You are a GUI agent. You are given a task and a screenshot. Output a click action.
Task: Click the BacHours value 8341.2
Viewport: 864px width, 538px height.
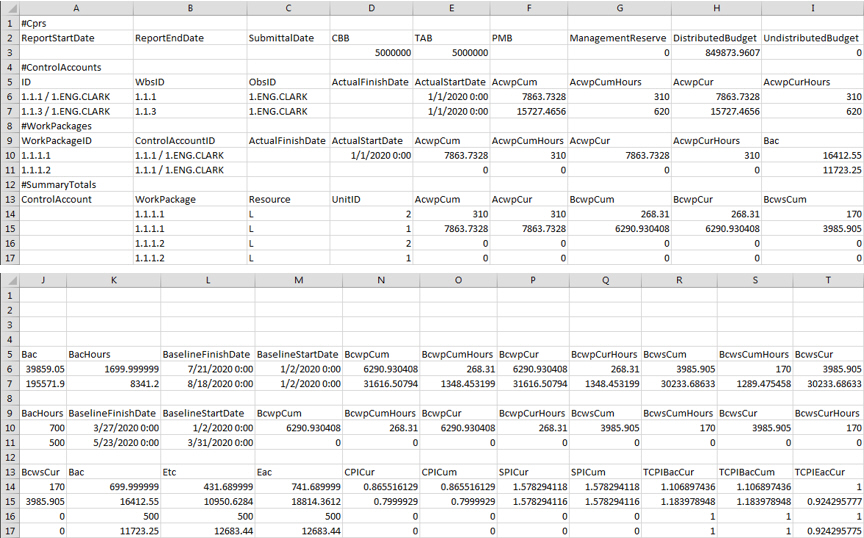(x=113, y=383)
